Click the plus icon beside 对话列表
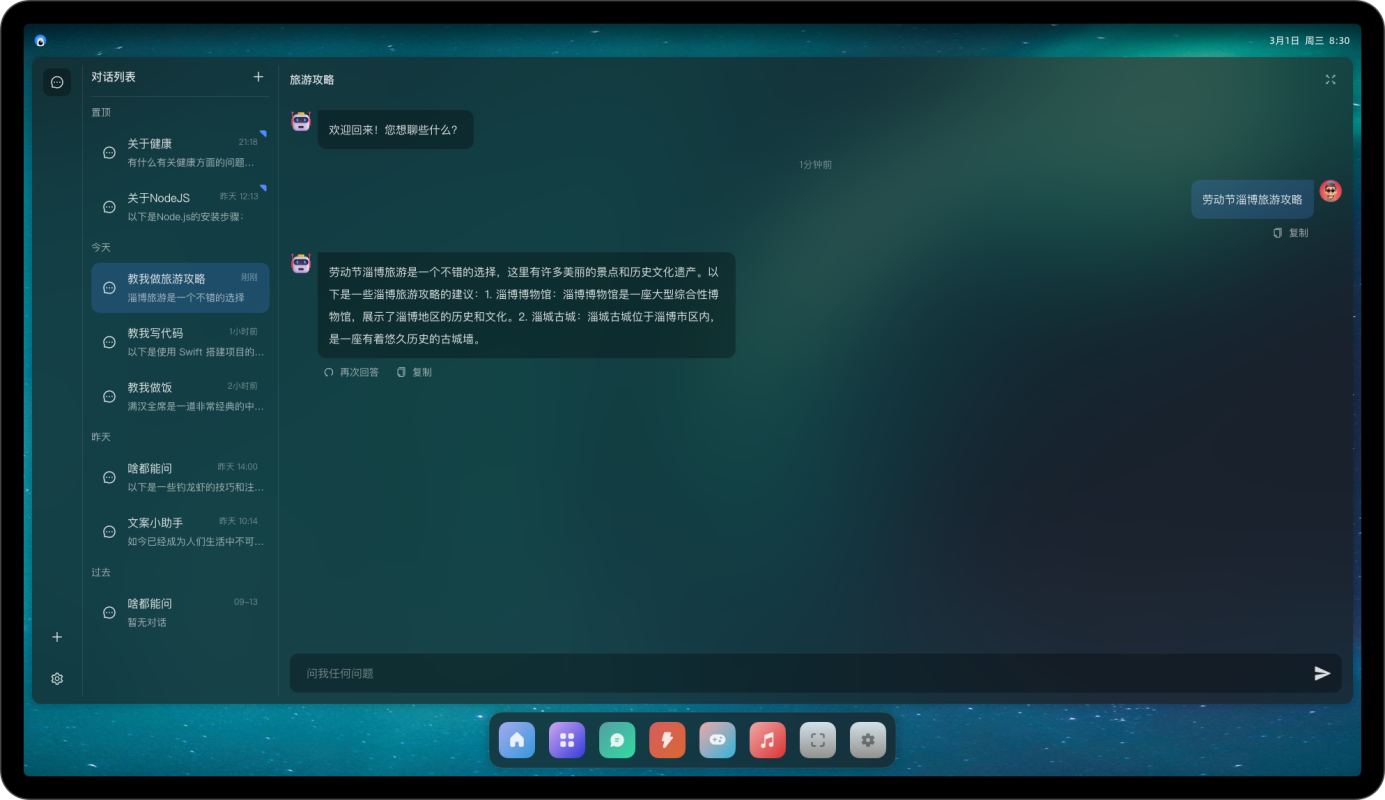This screenshot has height=800, width=1385. click(x=258, y=77)
